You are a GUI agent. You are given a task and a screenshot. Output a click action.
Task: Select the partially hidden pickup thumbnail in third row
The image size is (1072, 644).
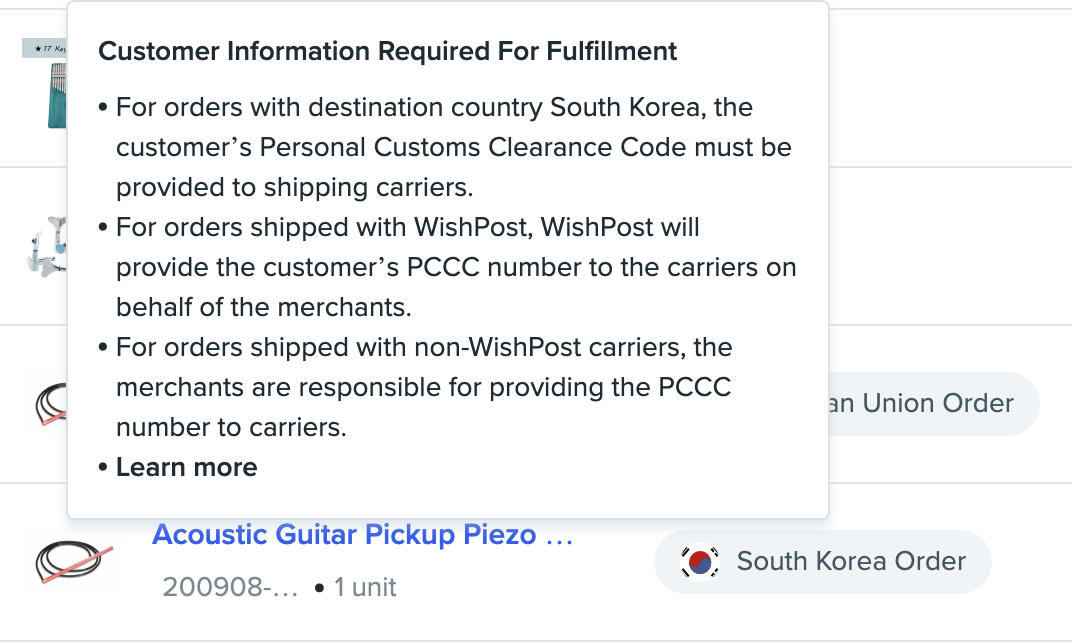pyautogui.click(x=48, y=404)
